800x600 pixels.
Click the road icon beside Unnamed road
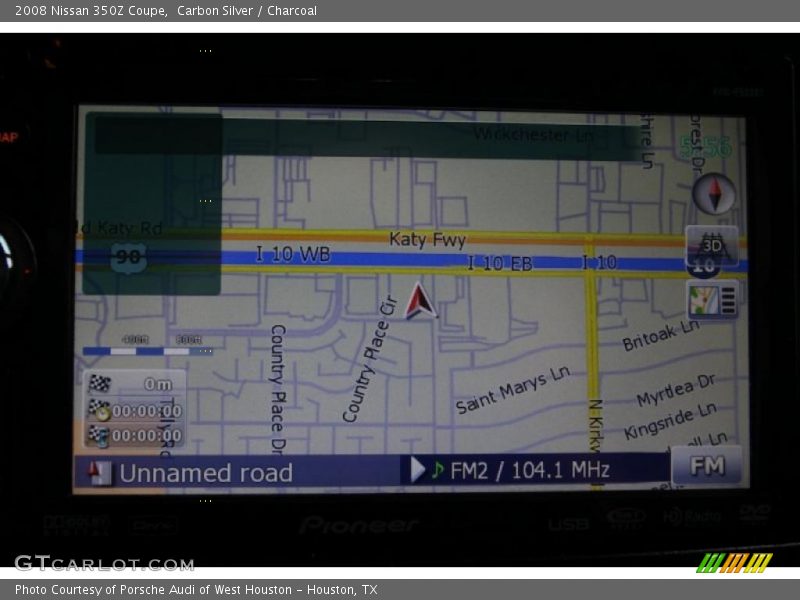click(100, 473)
